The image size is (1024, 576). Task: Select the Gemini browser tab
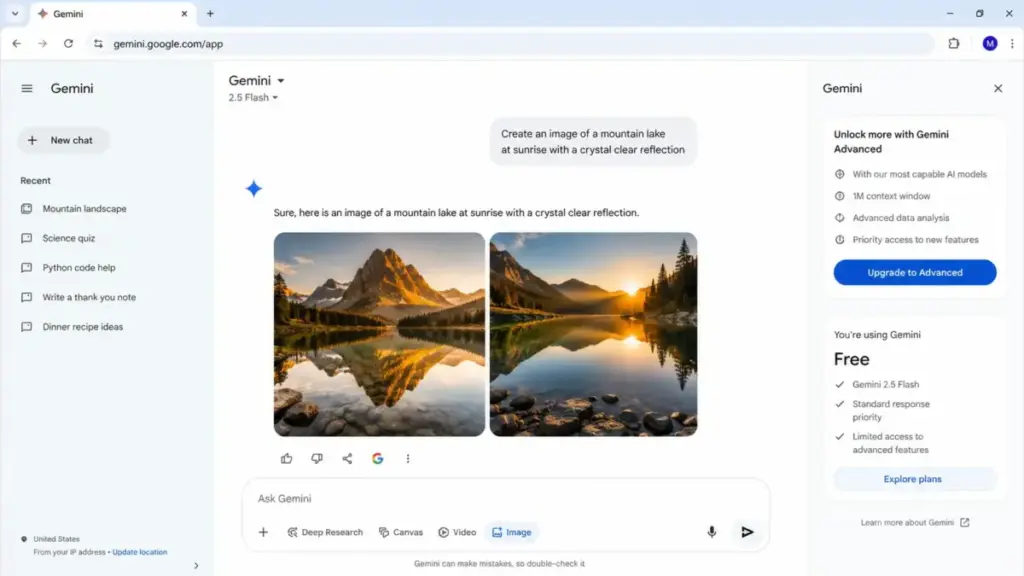click(111, 14)
